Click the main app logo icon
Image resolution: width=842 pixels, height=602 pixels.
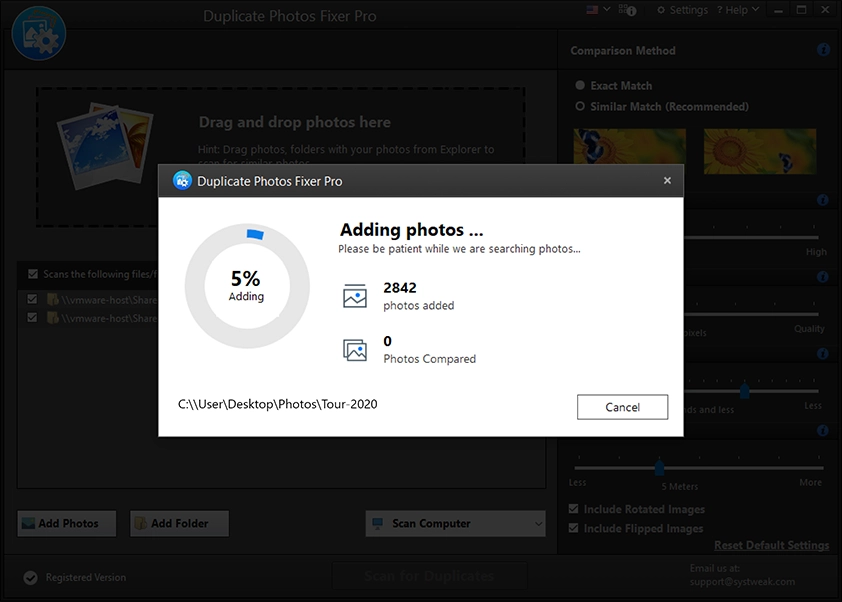tap(39, 33)
